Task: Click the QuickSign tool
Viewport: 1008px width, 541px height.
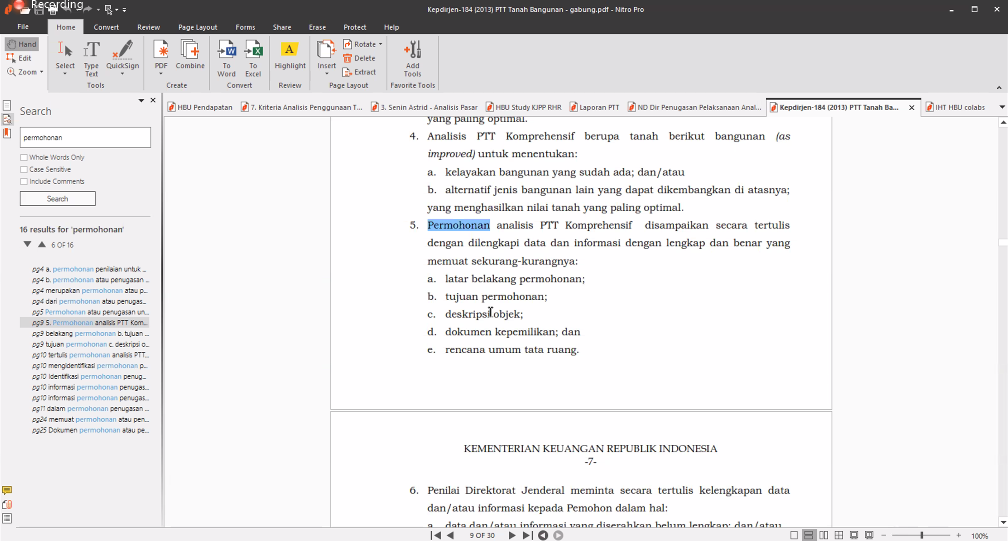Action: pos(122,54)
